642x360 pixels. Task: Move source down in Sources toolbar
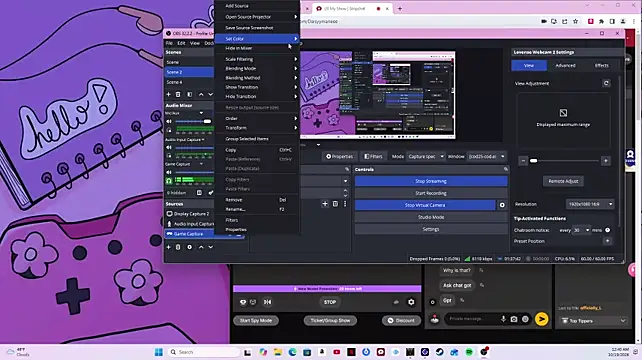tap(210, 247)
